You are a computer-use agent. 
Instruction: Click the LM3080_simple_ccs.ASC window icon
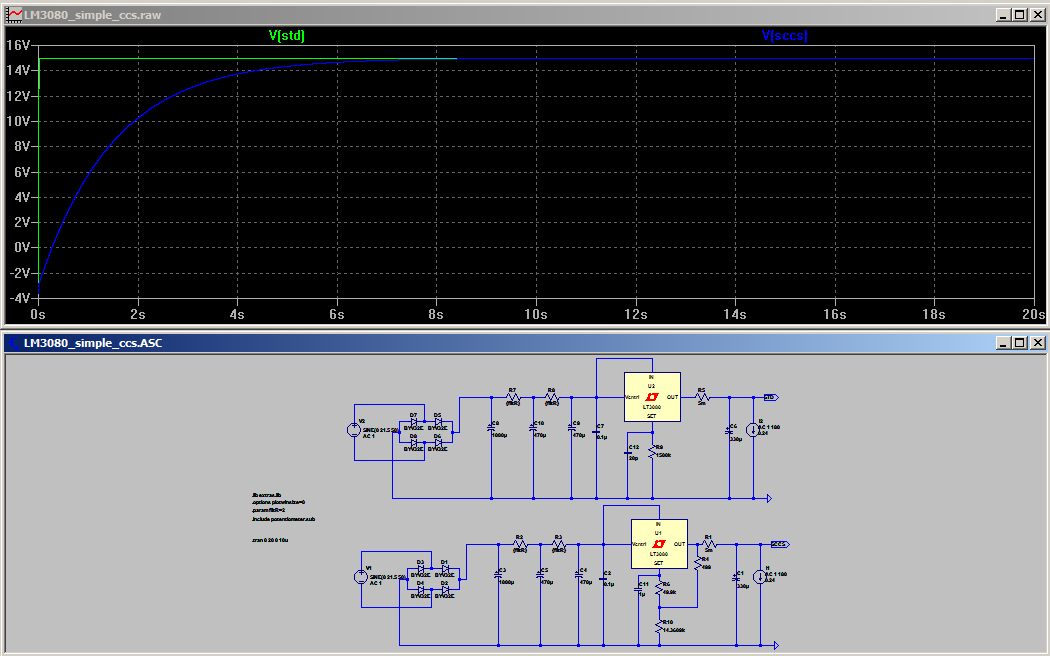(13, 343)
